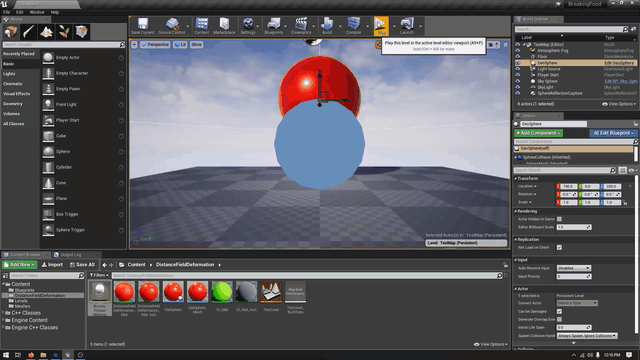This screenshot has width=640, height=360.
Task: Open the File menu
Action: click(x=7, y=12)
